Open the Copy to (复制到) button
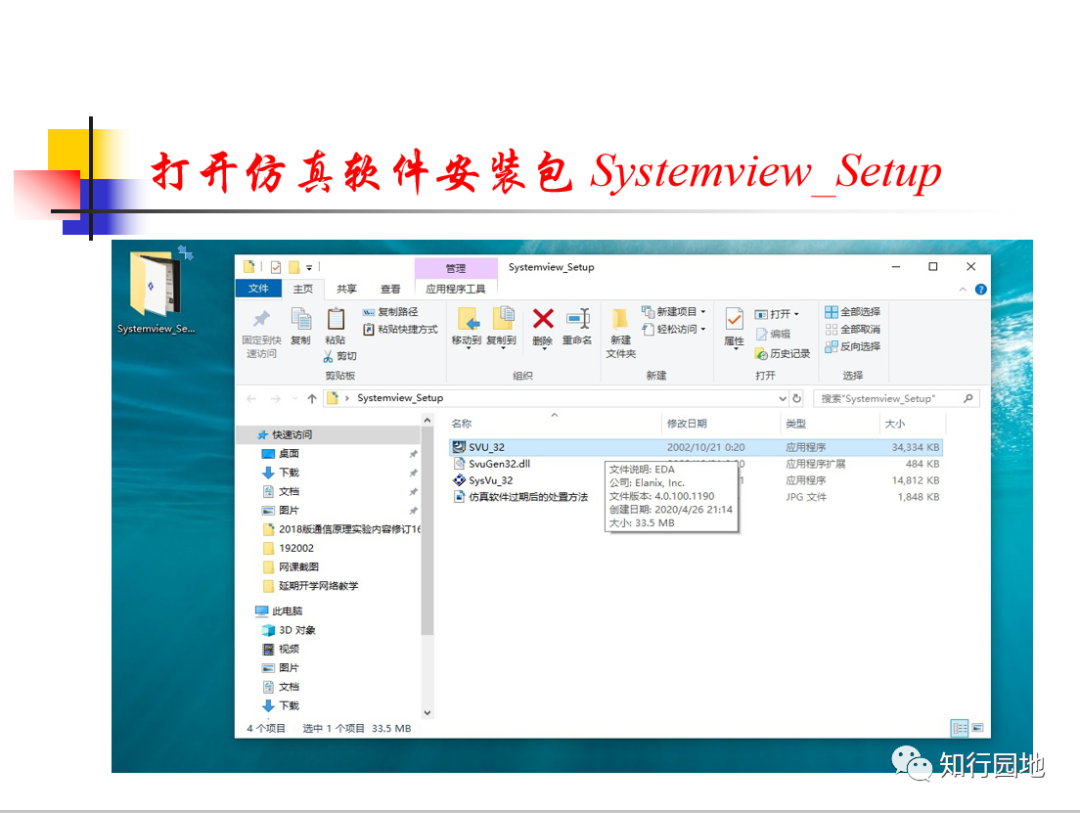1080x813 pixels. click(501, 327)
